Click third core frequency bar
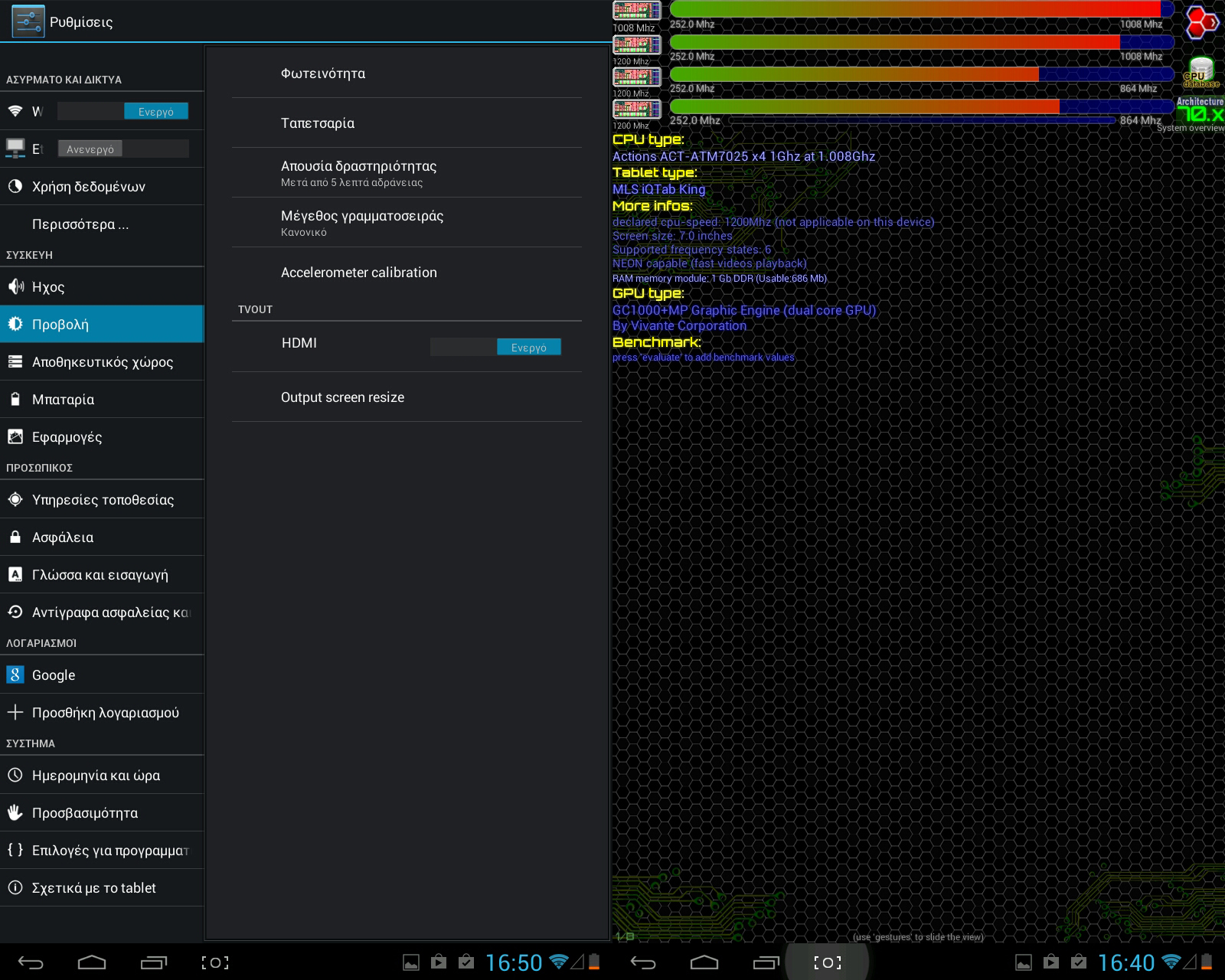 point(922,74)
